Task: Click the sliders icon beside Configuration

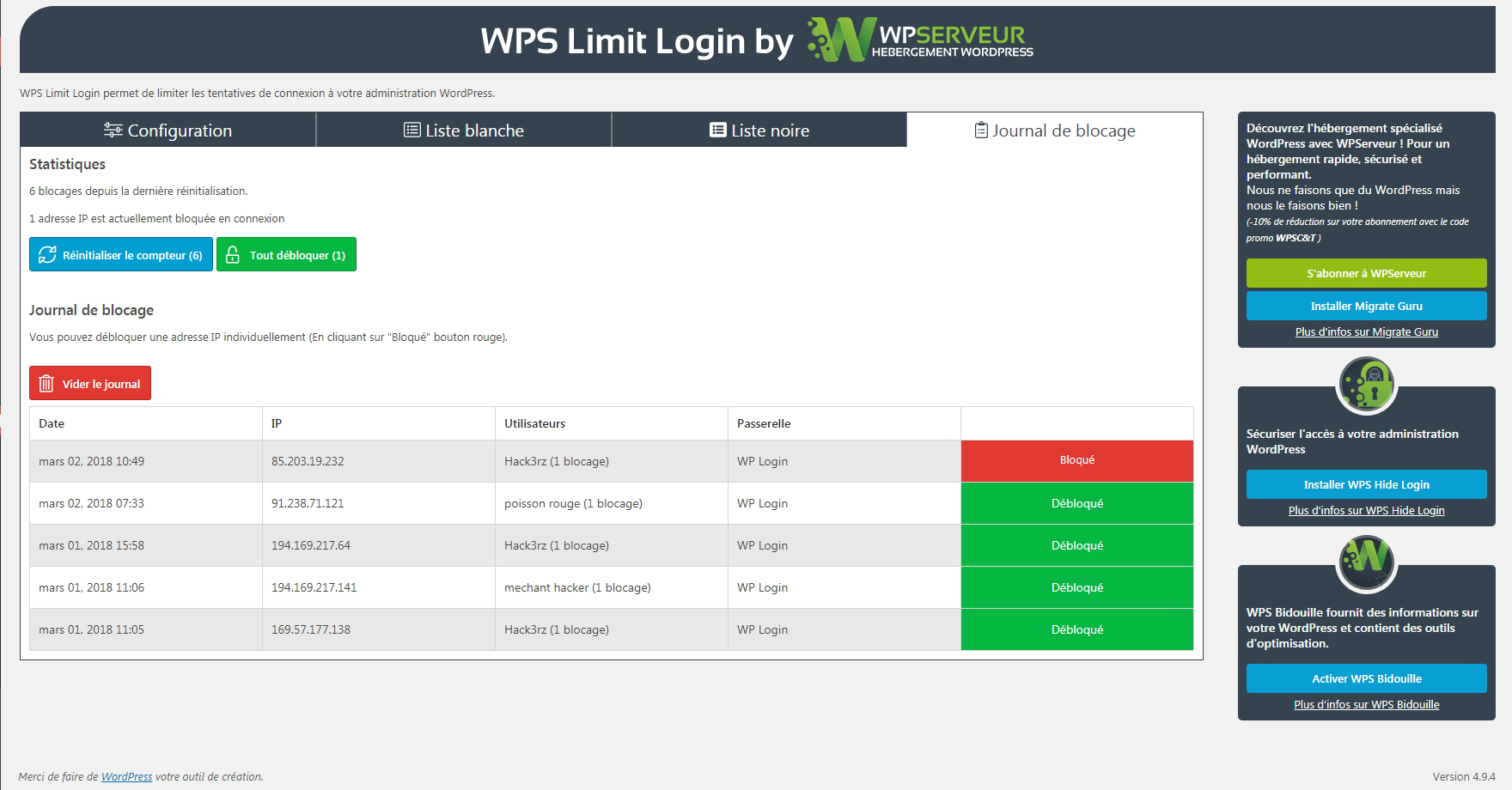Action: pyautogui.click(x=113, y=130)
